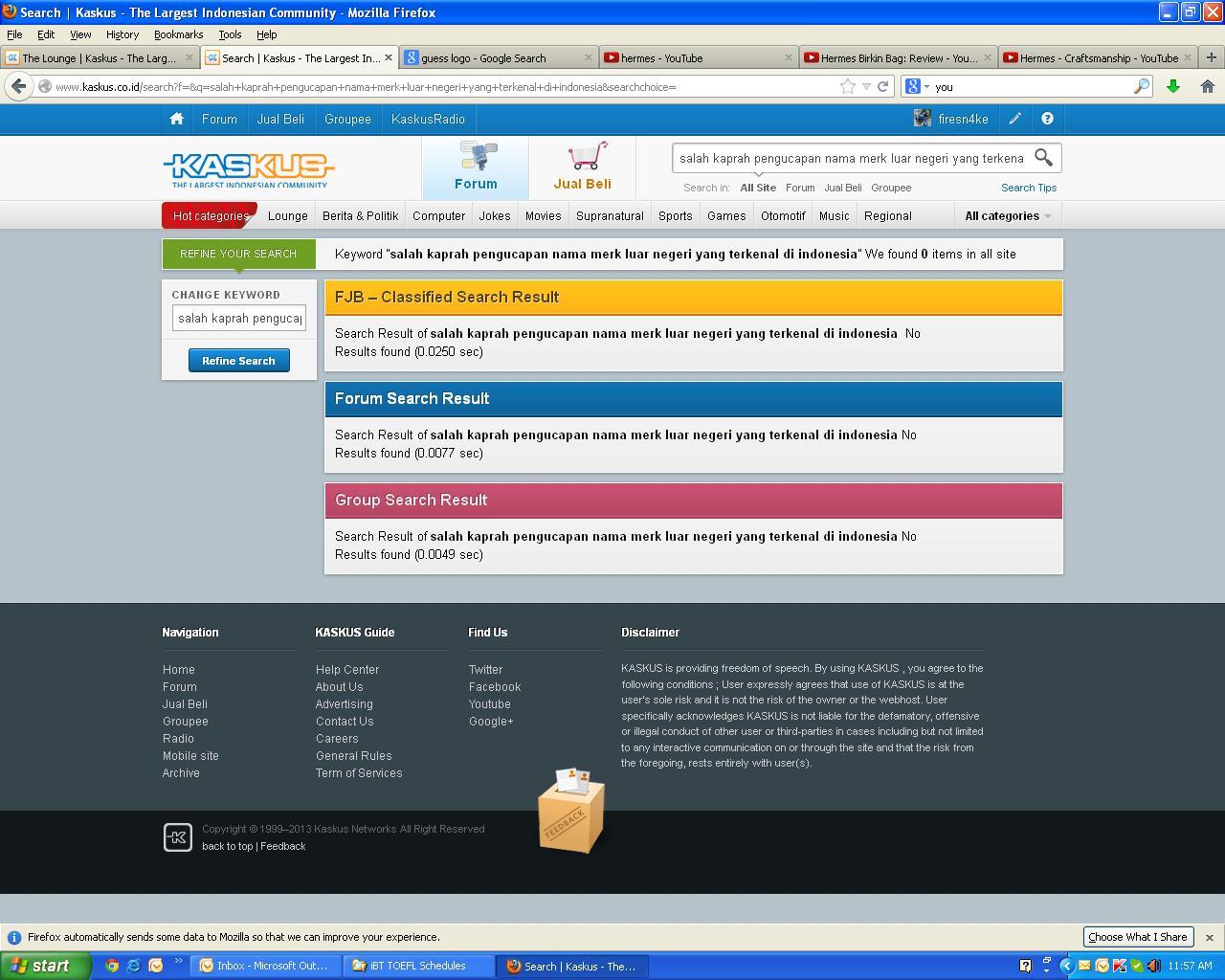Click the browser back arrow button
This screenshot has width=1225, height=980.
[x=18, y=86]
